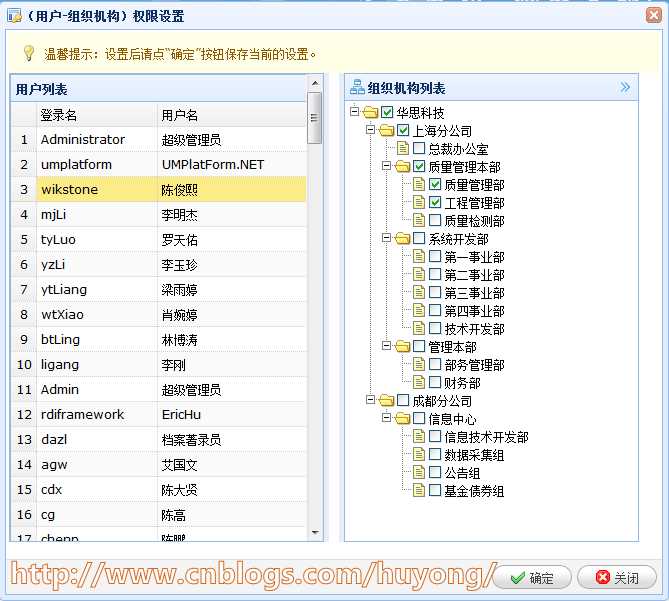Click the 确定 button to save settings

click(533, 578)
